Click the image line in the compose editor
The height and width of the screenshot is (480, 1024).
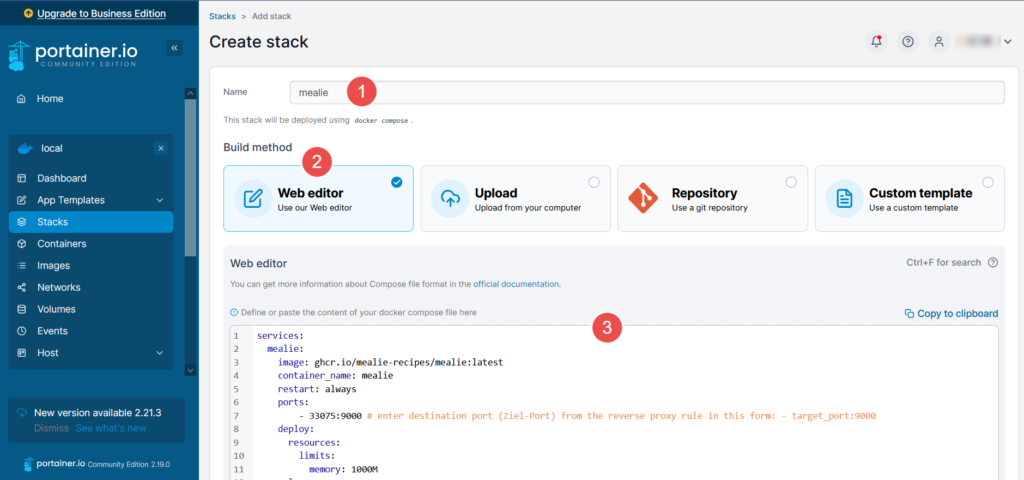[x=390, y=362]
